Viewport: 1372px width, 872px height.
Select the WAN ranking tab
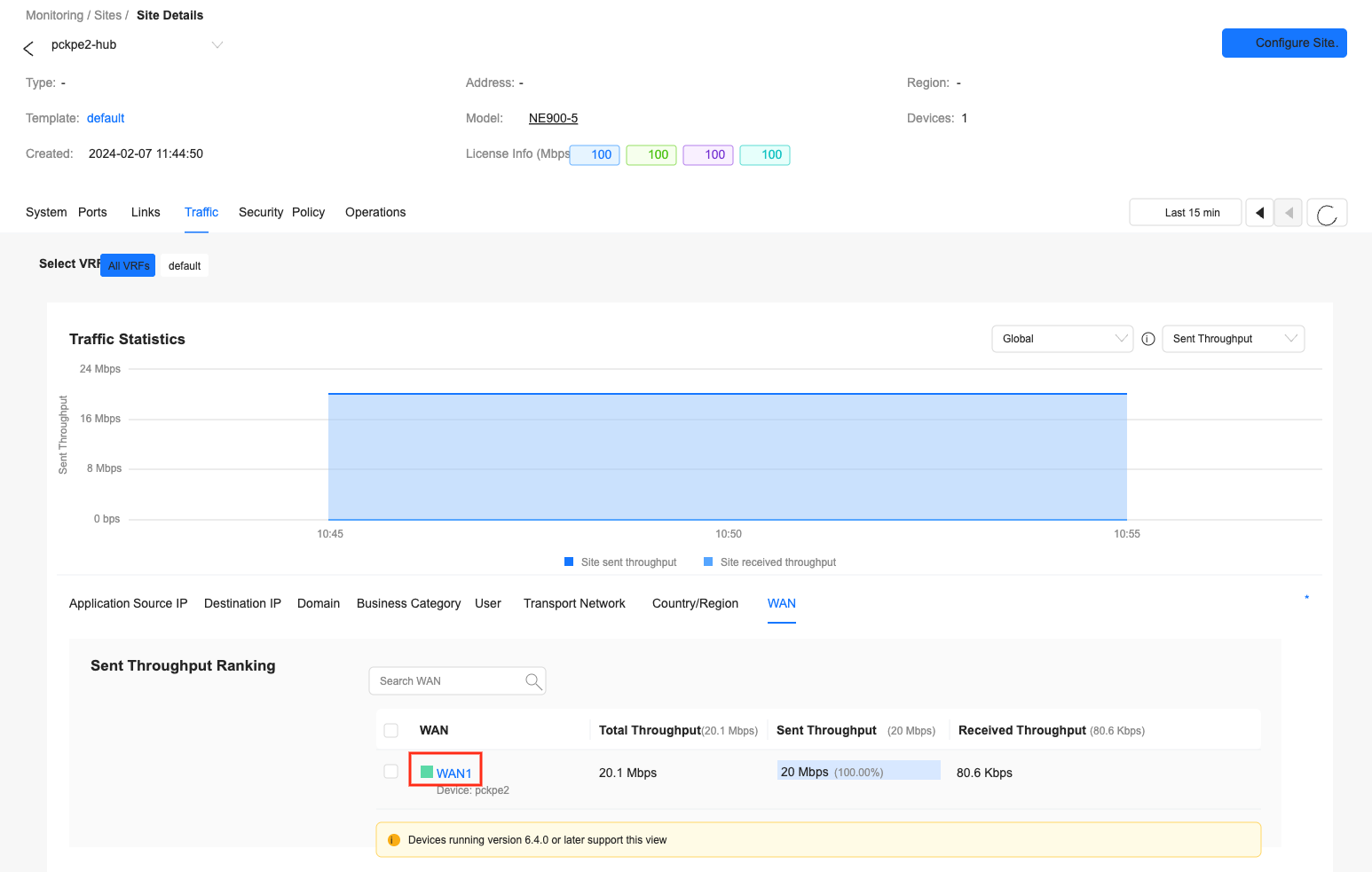[x=782, y=603]
